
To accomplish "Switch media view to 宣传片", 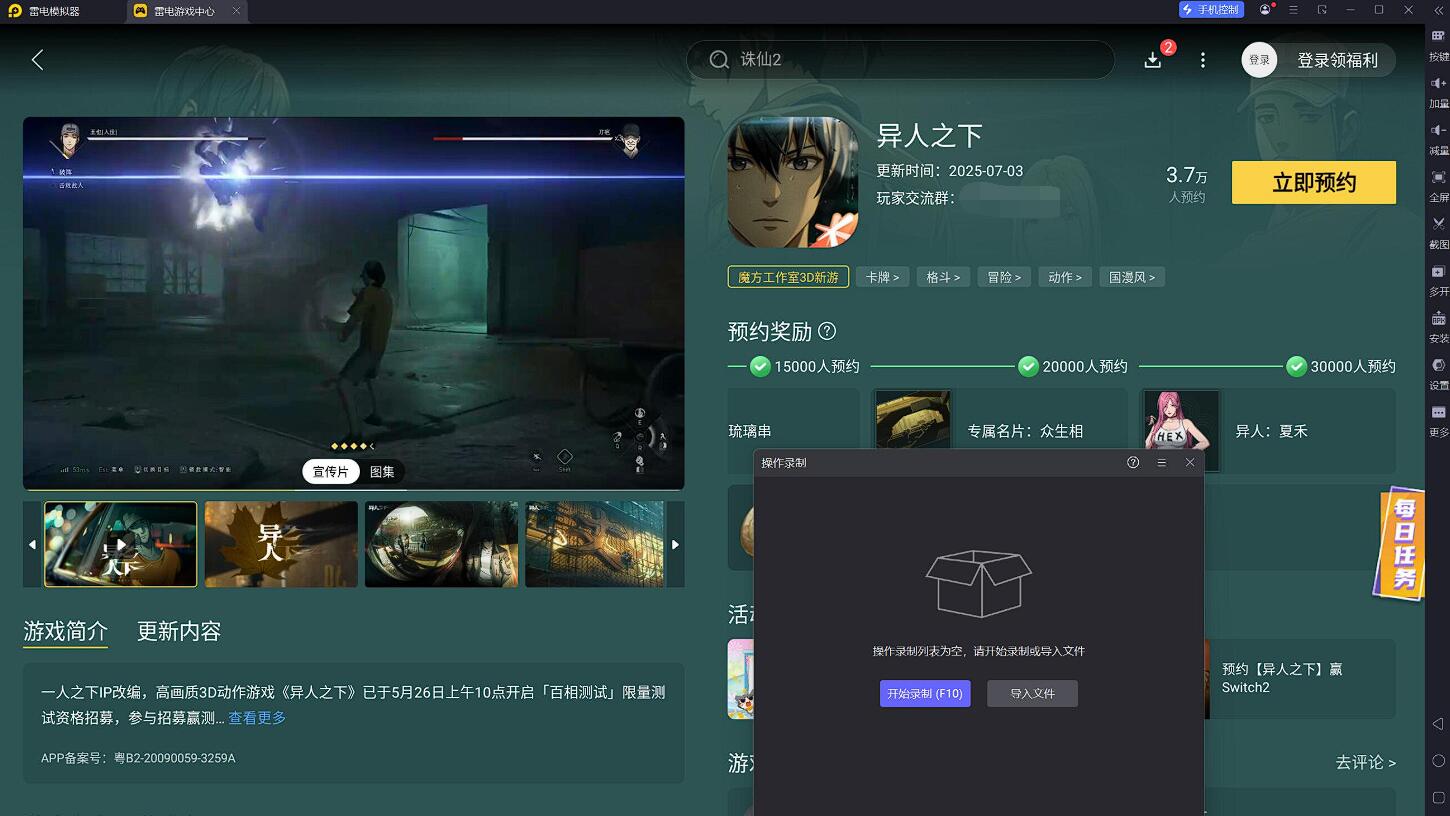I will click(x=331, y=471).
